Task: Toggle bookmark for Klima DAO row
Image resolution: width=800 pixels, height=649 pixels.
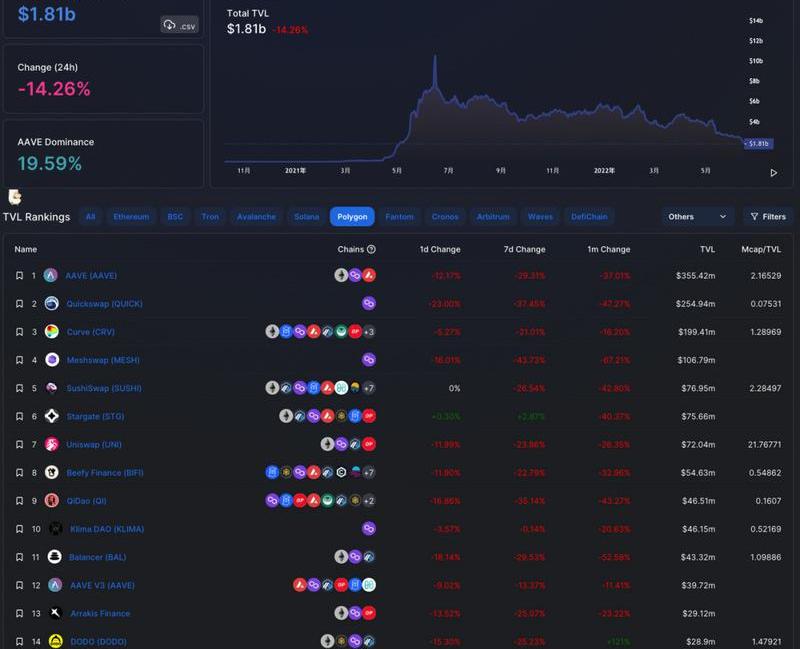Action: 19,529
